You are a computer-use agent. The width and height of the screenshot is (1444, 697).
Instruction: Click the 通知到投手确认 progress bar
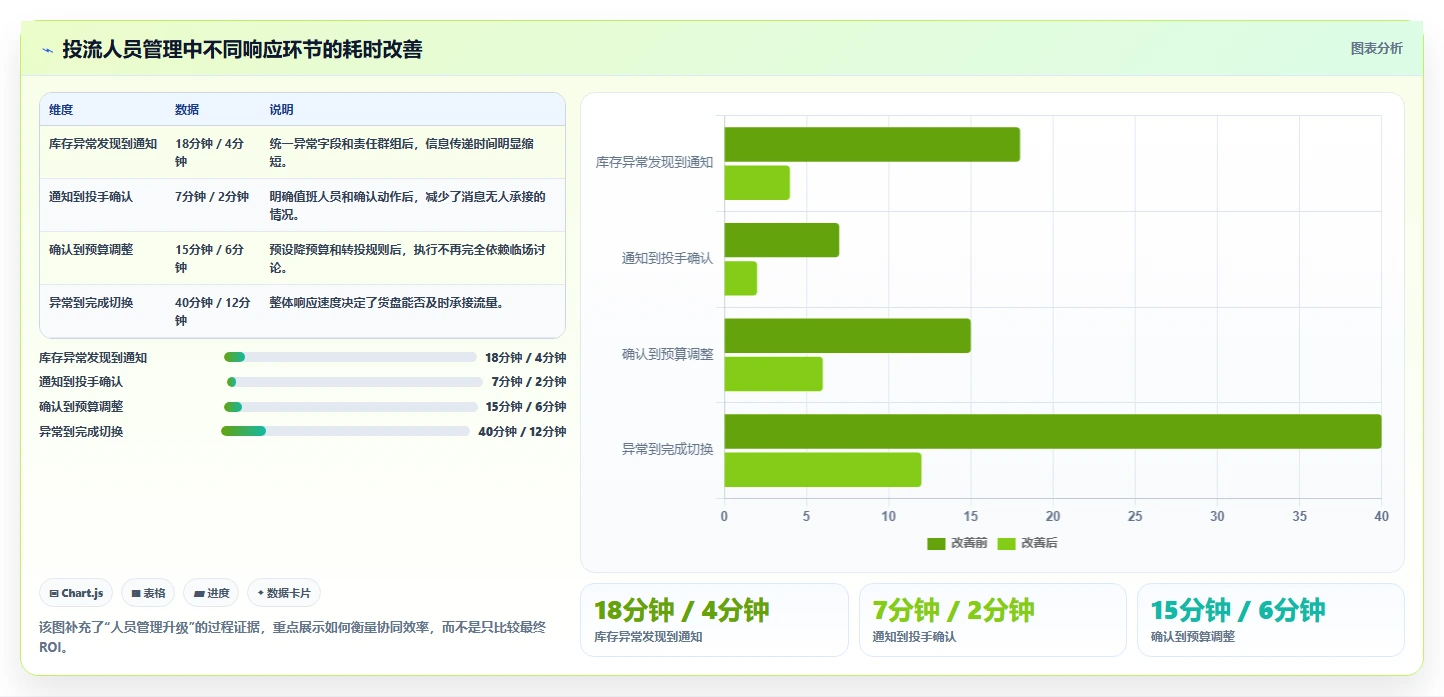click(x=355, y=382)
